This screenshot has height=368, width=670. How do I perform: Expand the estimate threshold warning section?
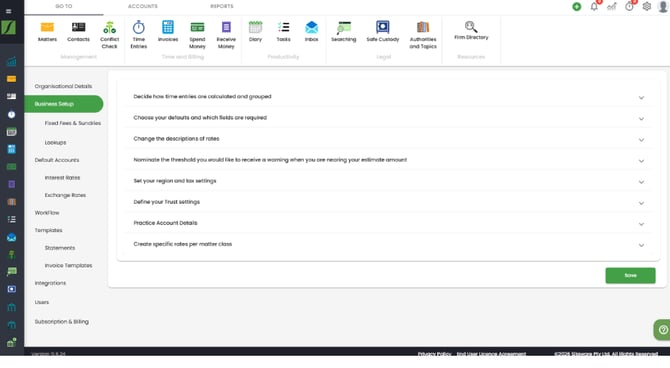[x=388, y=160]
